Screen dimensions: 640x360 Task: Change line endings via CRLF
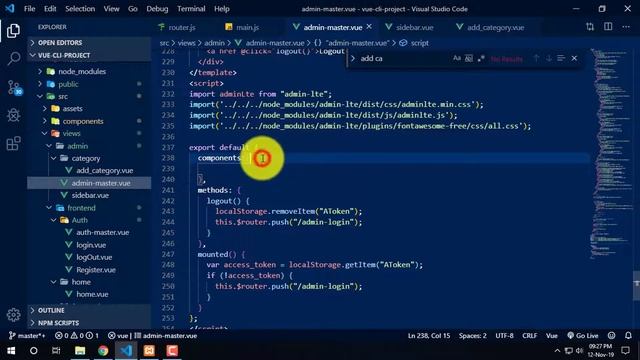click(529, 336)
